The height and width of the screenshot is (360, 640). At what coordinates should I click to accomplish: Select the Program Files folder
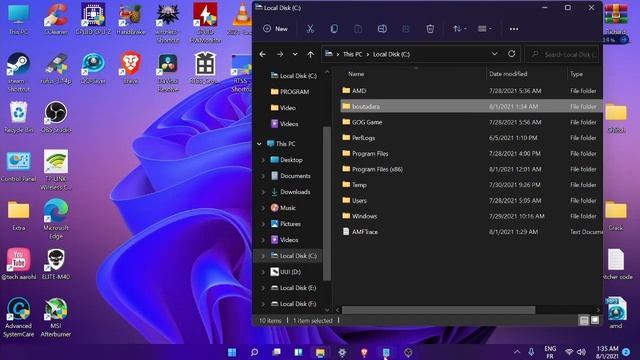pos(471,153)
